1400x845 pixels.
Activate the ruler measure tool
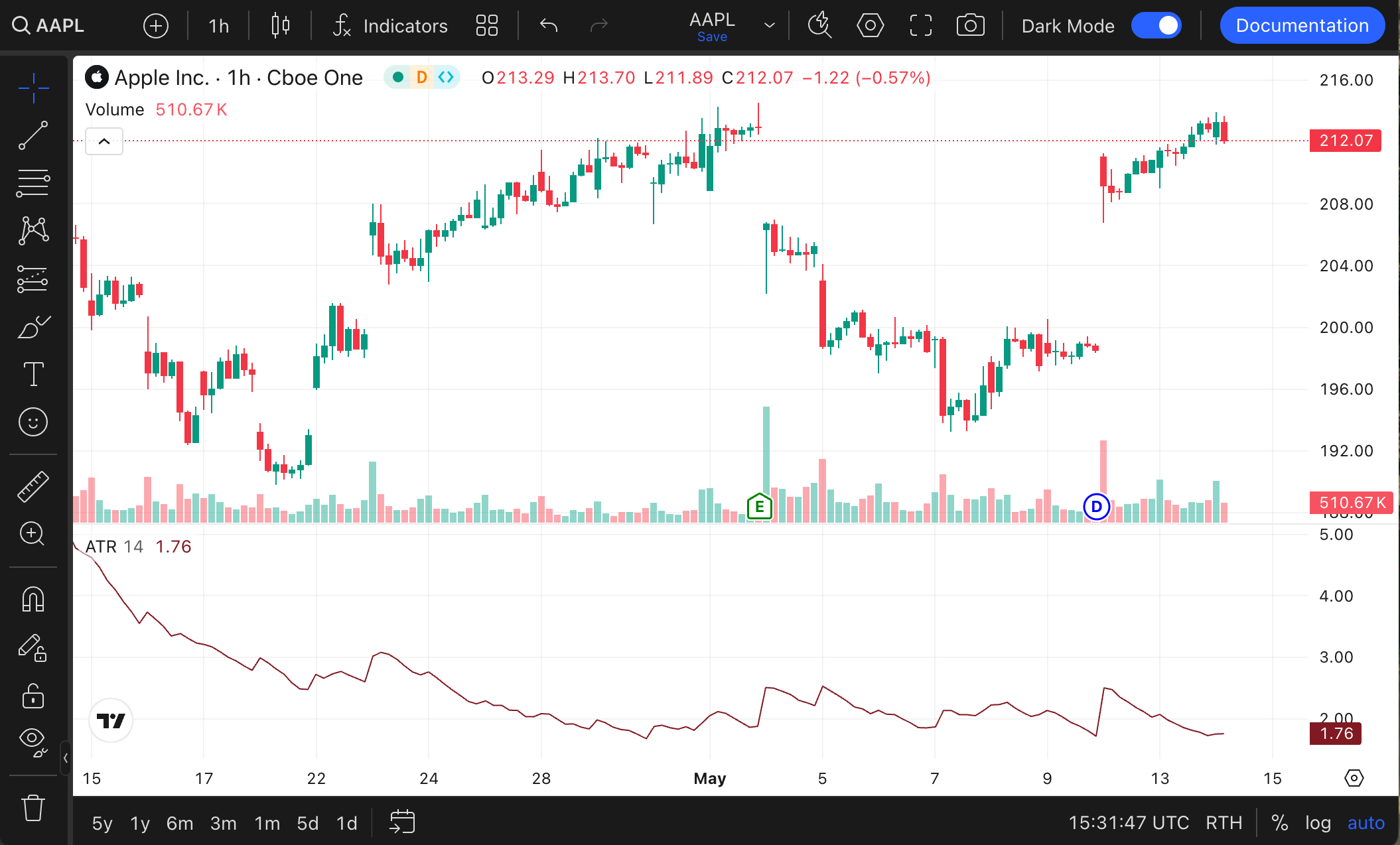coord(33,486)
